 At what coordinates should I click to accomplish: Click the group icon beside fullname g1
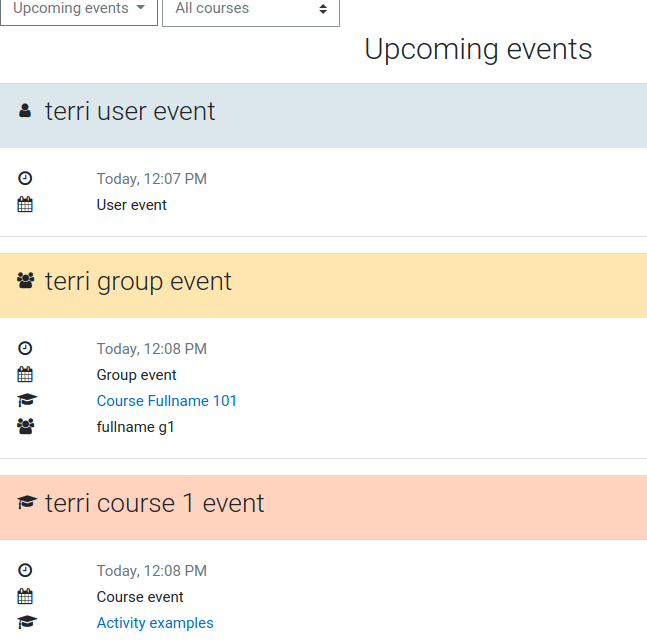point(26,426)
